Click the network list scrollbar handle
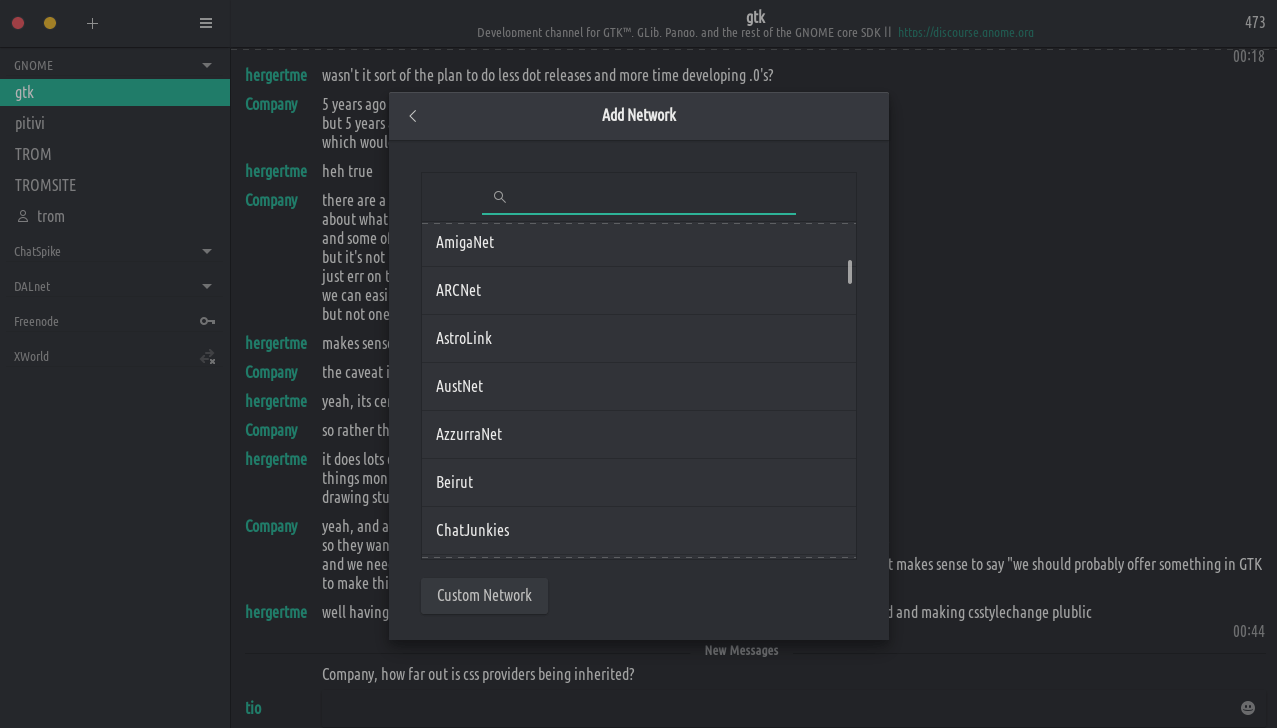 pyautogui.click(x=850, y=272)
